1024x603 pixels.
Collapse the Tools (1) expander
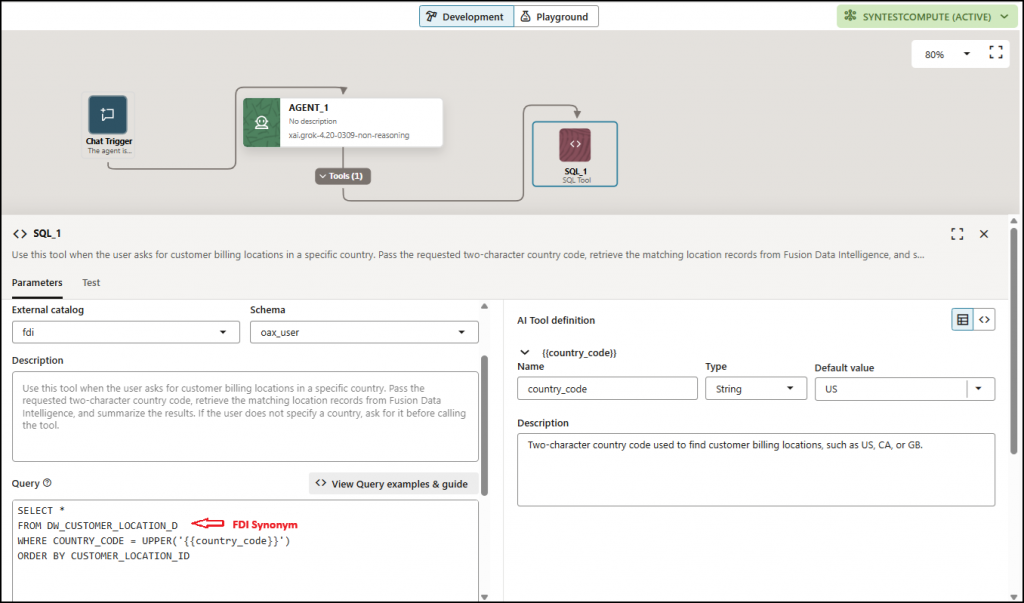click(343, 176)
